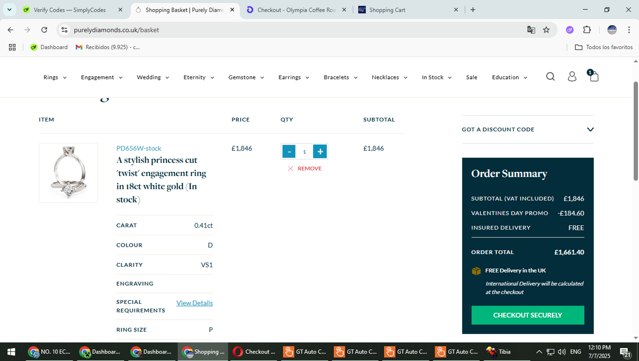This screenshot has width=639, height=361.
Task: Remove the ring from basket
Action: pyautogui.click(x=305, y=168)
